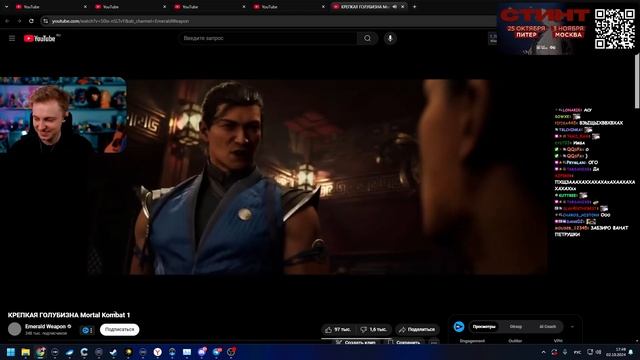This screenshot has width=640, height=360.
Task: Close the КРЕПКАЯ ГОЛУБИЗНА browser tab
Action: pyautogui.click(x=403, y=7)
